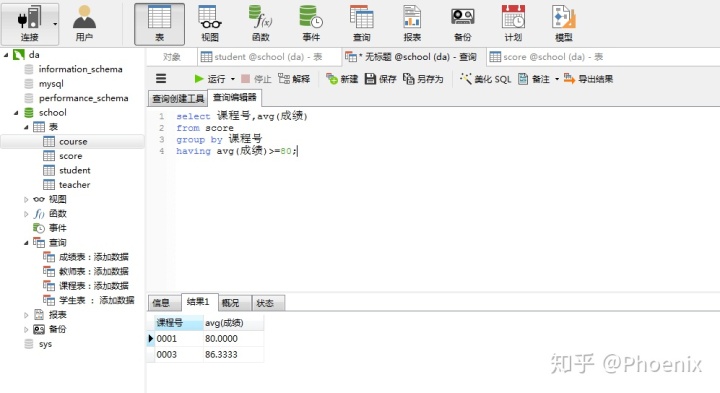
Task: Click the 备注 (Comment) button
Action: tap(534, 79)
